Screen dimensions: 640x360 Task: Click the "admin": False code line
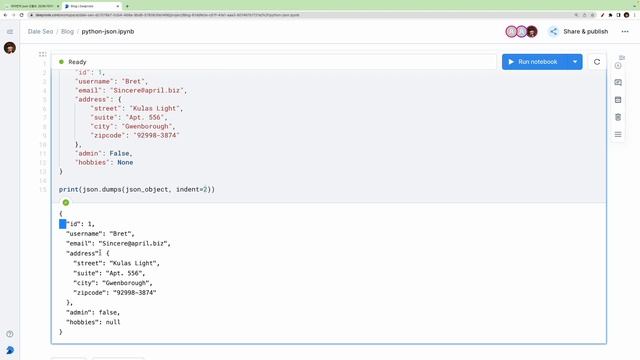coord(104,153)
